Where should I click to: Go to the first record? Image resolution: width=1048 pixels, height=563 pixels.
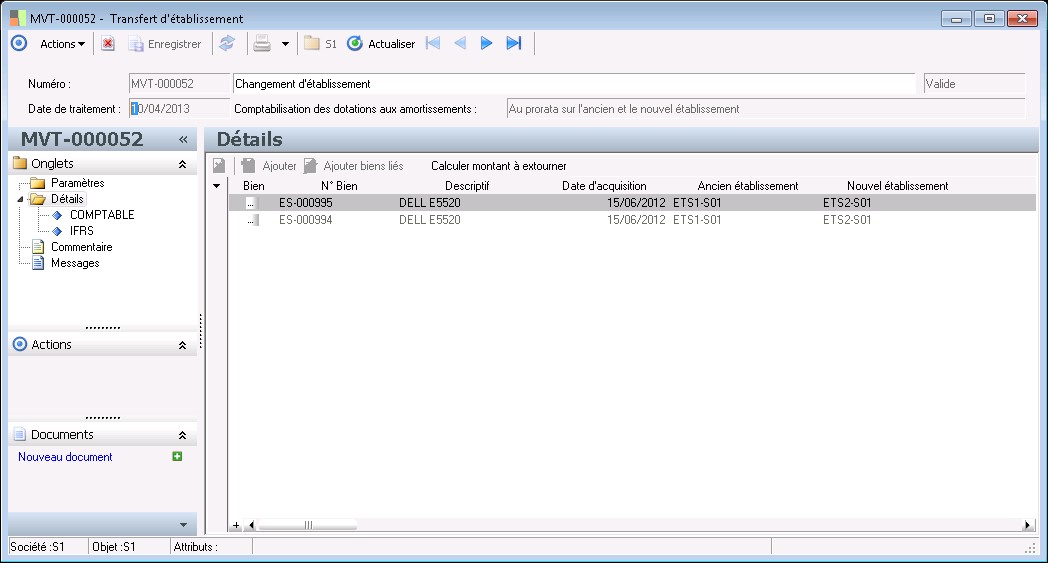click(433, 43)
